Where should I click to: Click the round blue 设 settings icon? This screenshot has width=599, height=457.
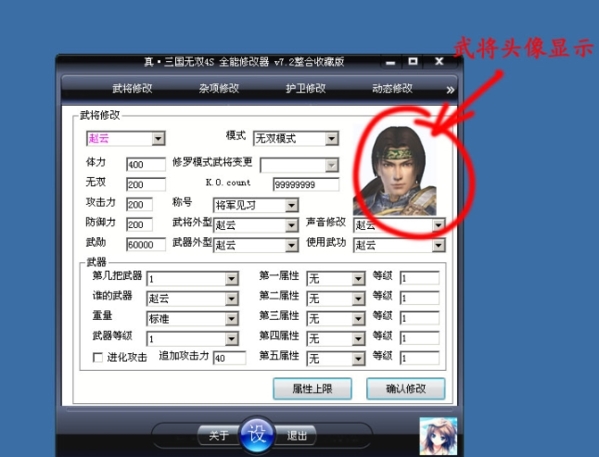pyautogui.click(x=257, y=435)
